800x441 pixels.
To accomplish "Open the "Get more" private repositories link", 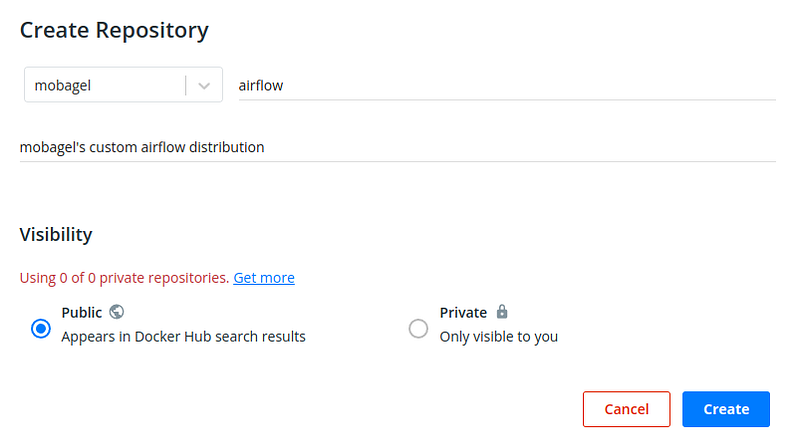I will [x=264, y=278].
